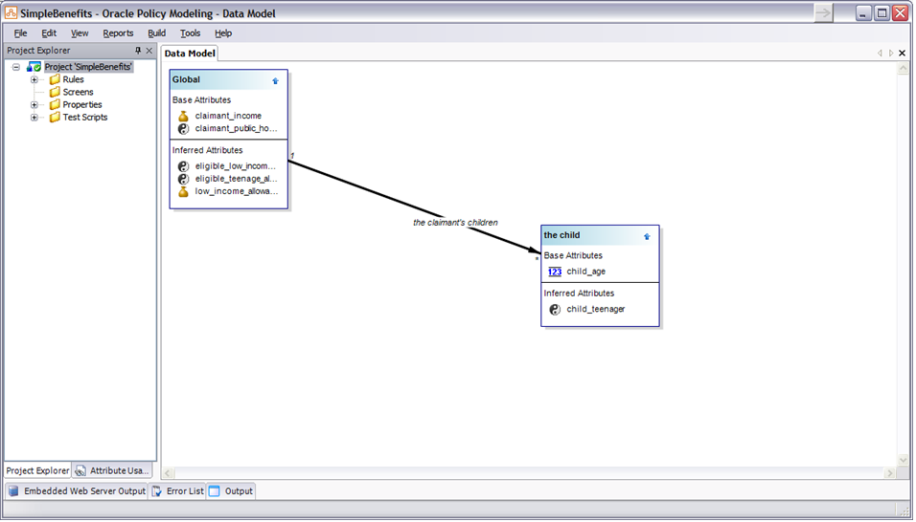Click the low_income_allowa... currency icon
Image resolution: width=916 pixels, height=522 pixels.
[x=183, y=192]
